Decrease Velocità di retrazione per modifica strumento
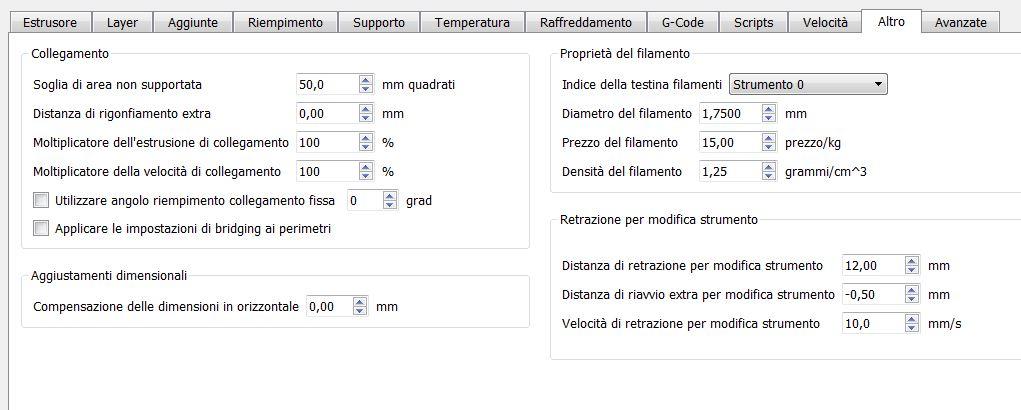 (912, 327)
